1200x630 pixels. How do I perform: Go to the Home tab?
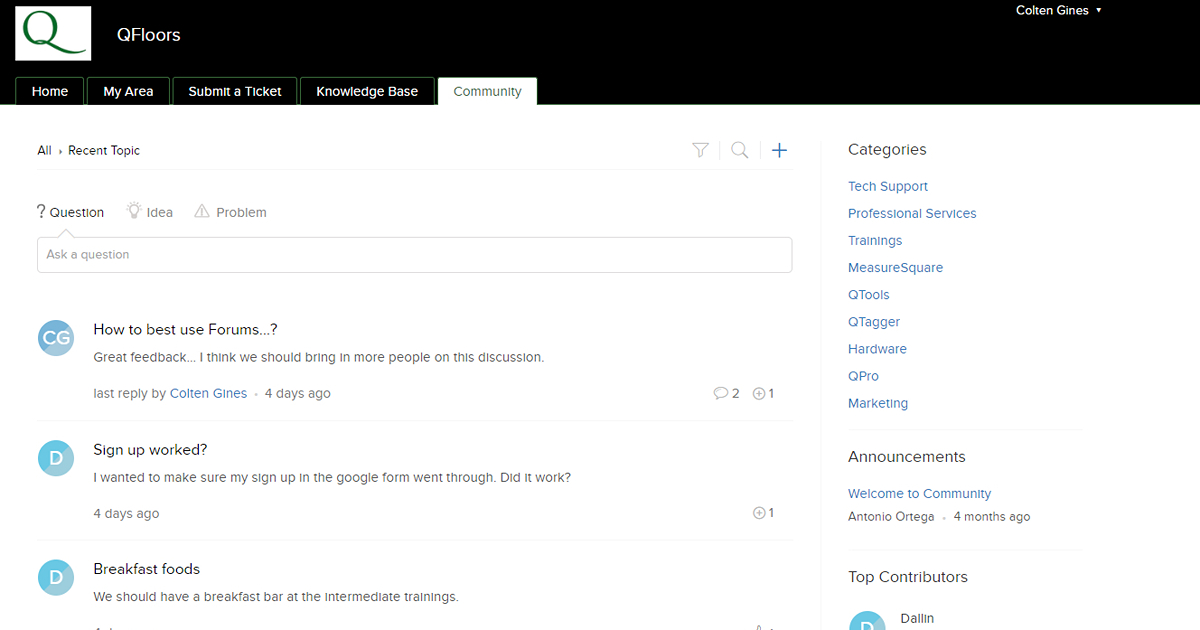point(50,91)
